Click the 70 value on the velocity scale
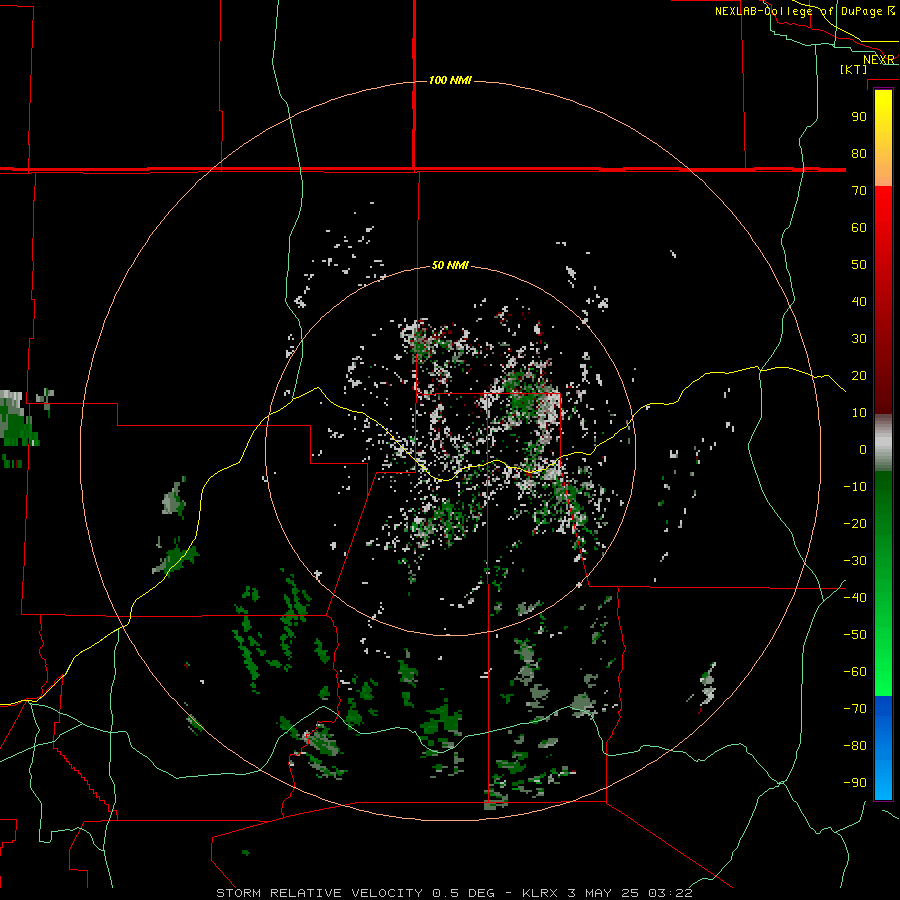Image resolution: width=900 pixels, height=900 pixels. click(859, 191)
